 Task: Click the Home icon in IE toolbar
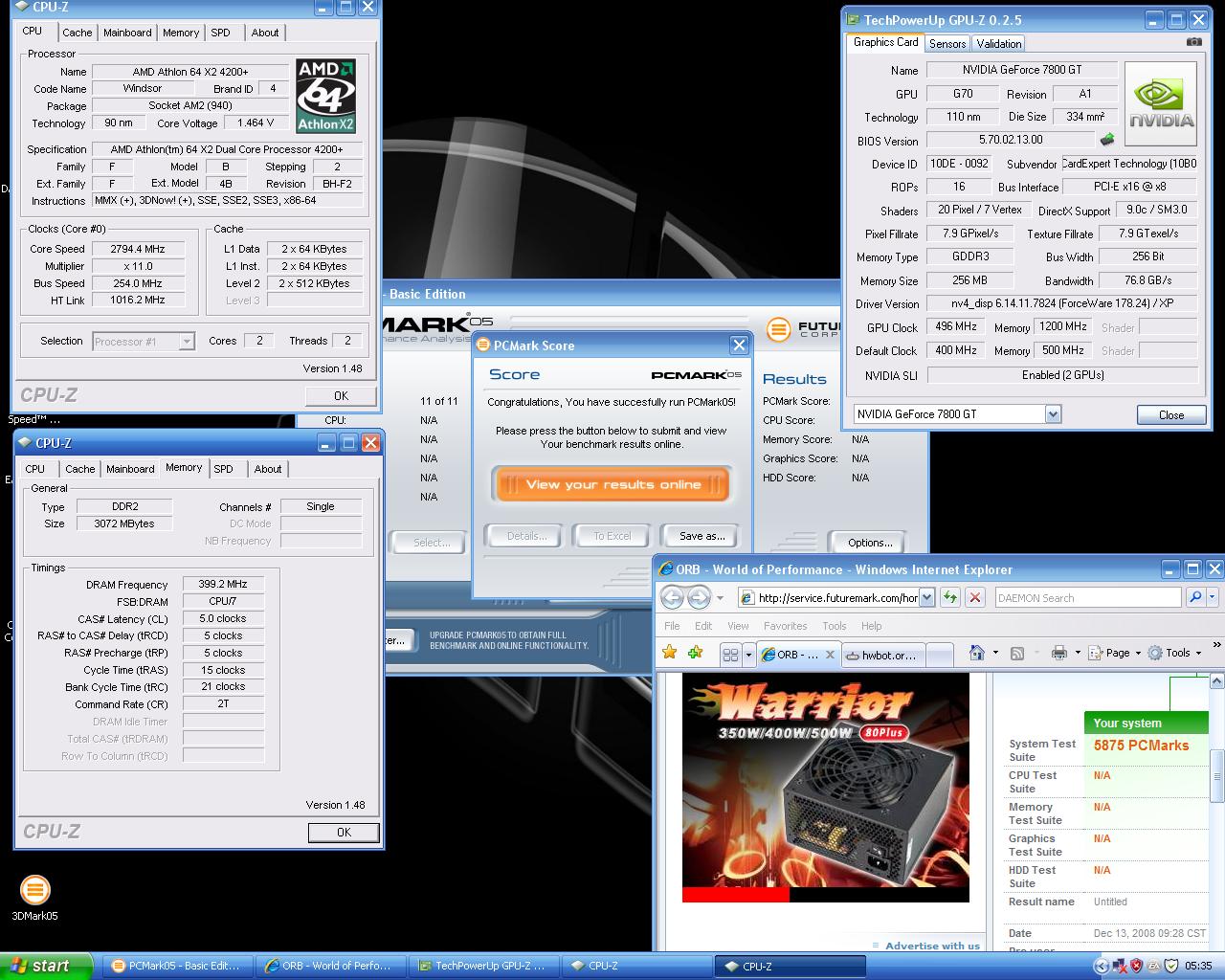(x=976, y=653)
